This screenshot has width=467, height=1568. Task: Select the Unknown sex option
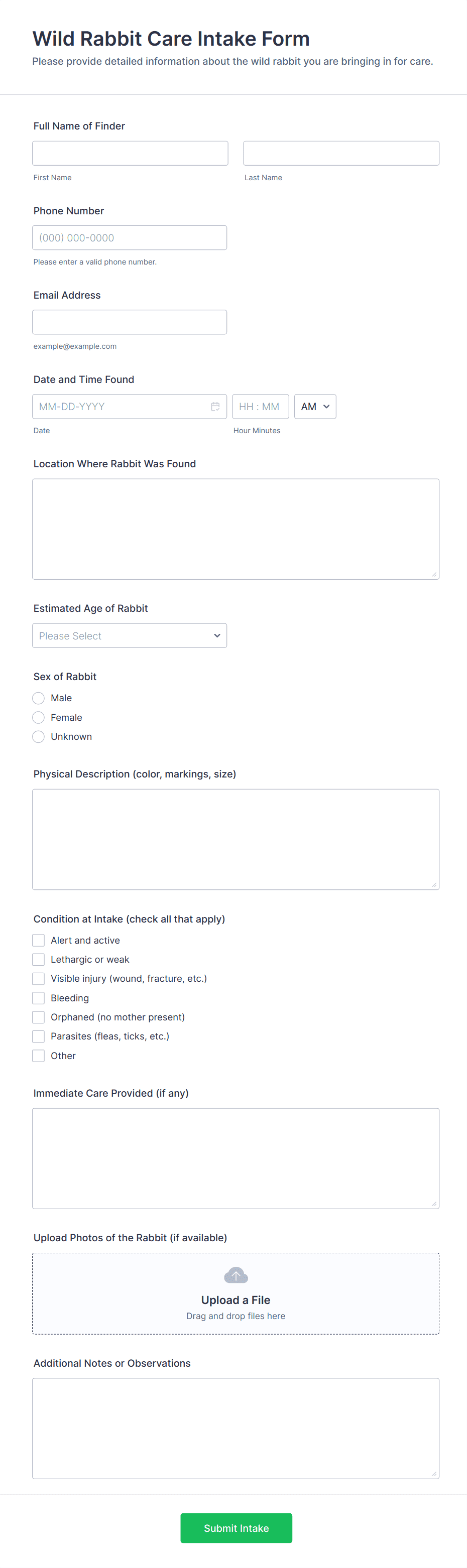pyautogui.click(x=38, y=736)
